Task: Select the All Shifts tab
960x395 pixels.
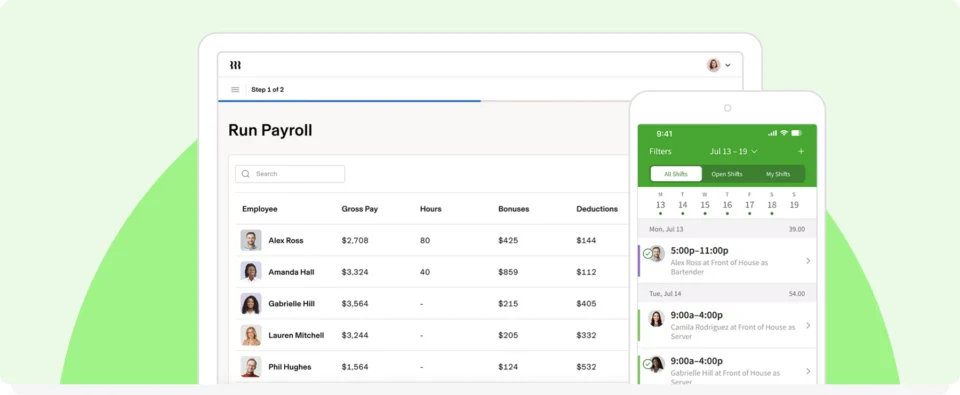Action: coord(676,174)
